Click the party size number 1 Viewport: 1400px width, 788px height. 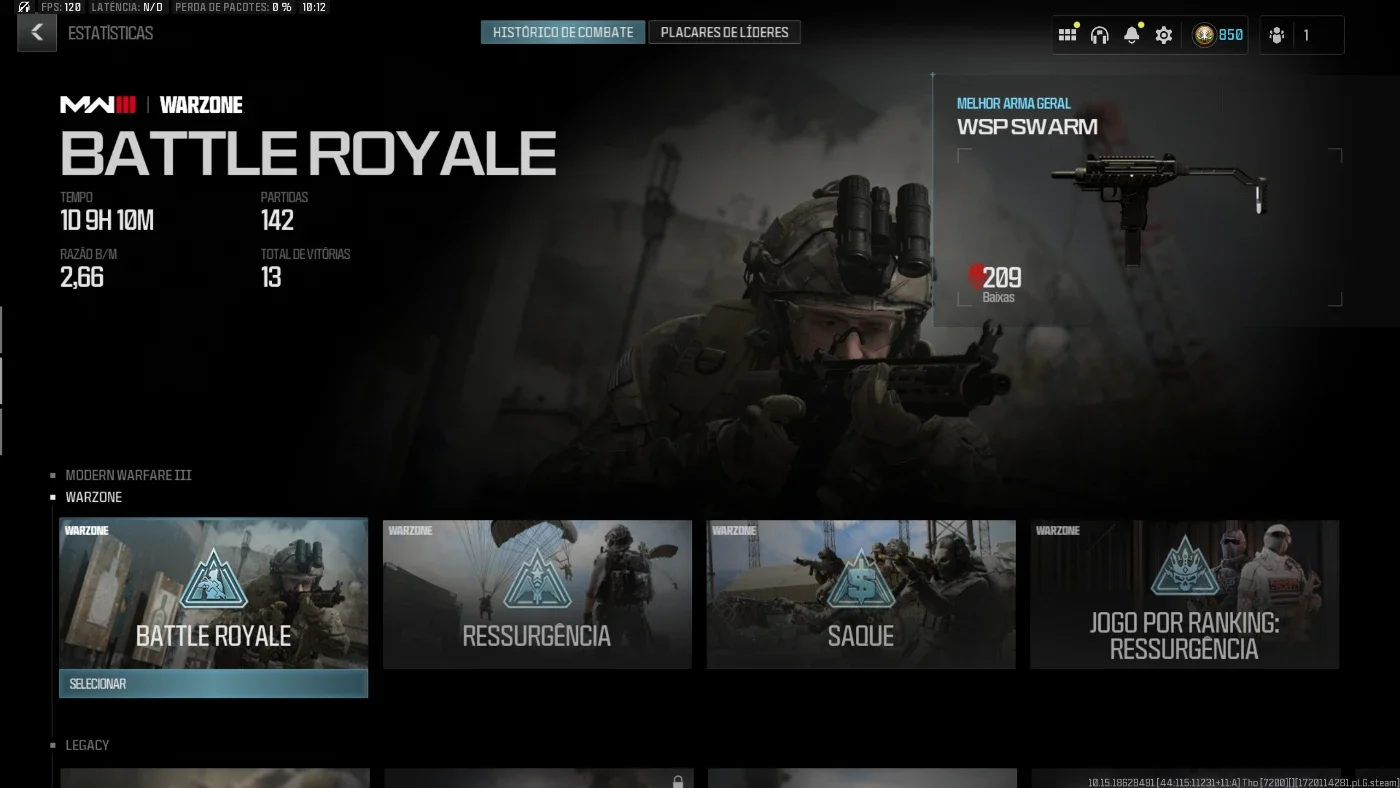tap(1305, 35)
